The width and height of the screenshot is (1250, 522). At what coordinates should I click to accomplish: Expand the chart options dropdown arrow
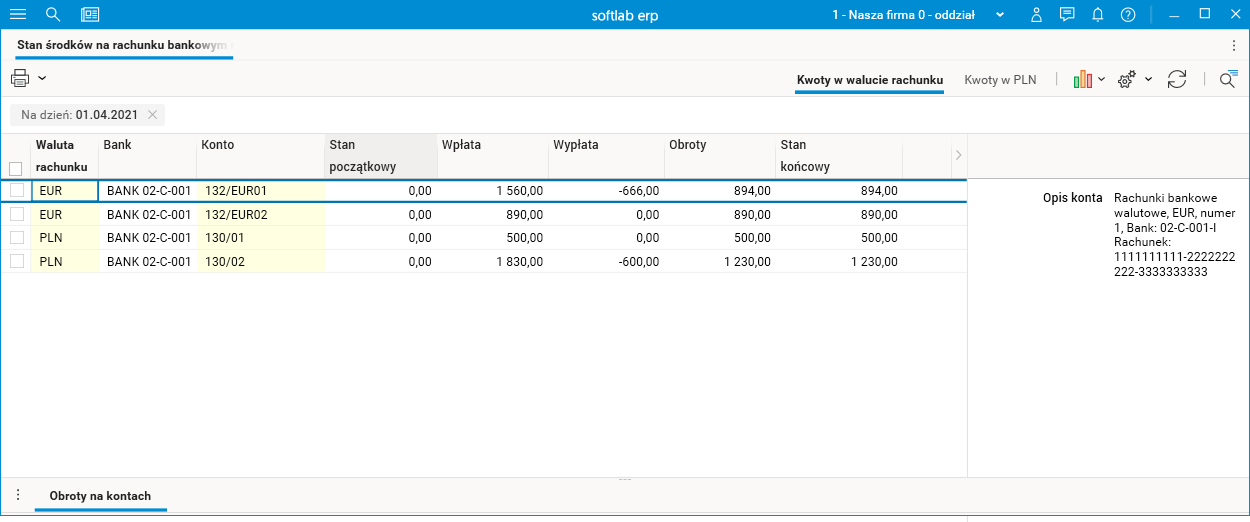[x=1101, y=79]
